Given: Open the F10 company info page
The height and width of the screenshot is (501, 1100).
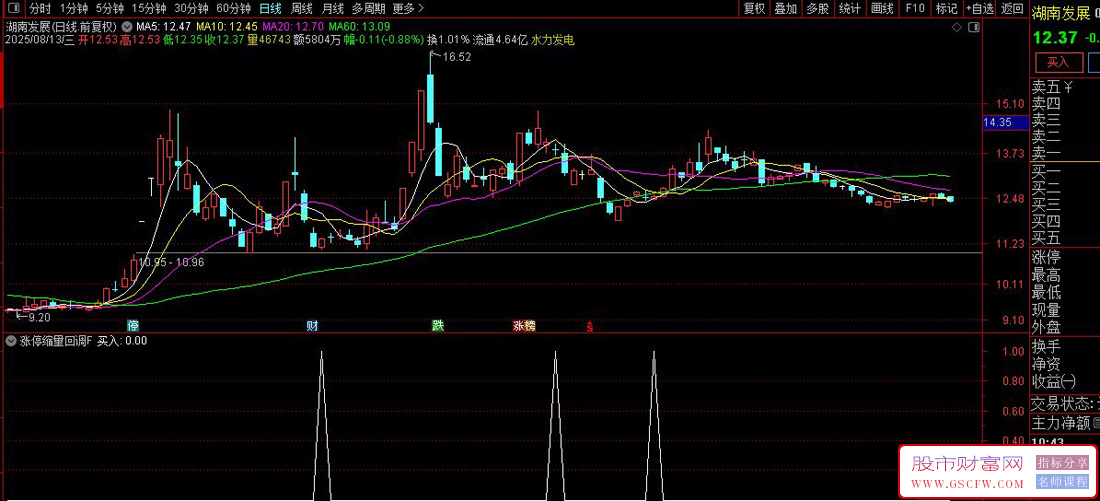Looking at the screenshot, I should 915,8.
